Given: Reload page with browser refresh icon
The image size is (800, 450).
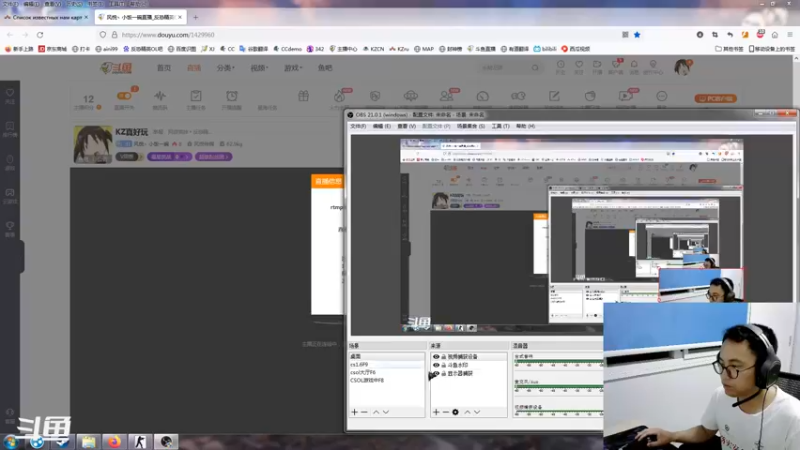Looking at the screenshot, I should coord(40,35).
